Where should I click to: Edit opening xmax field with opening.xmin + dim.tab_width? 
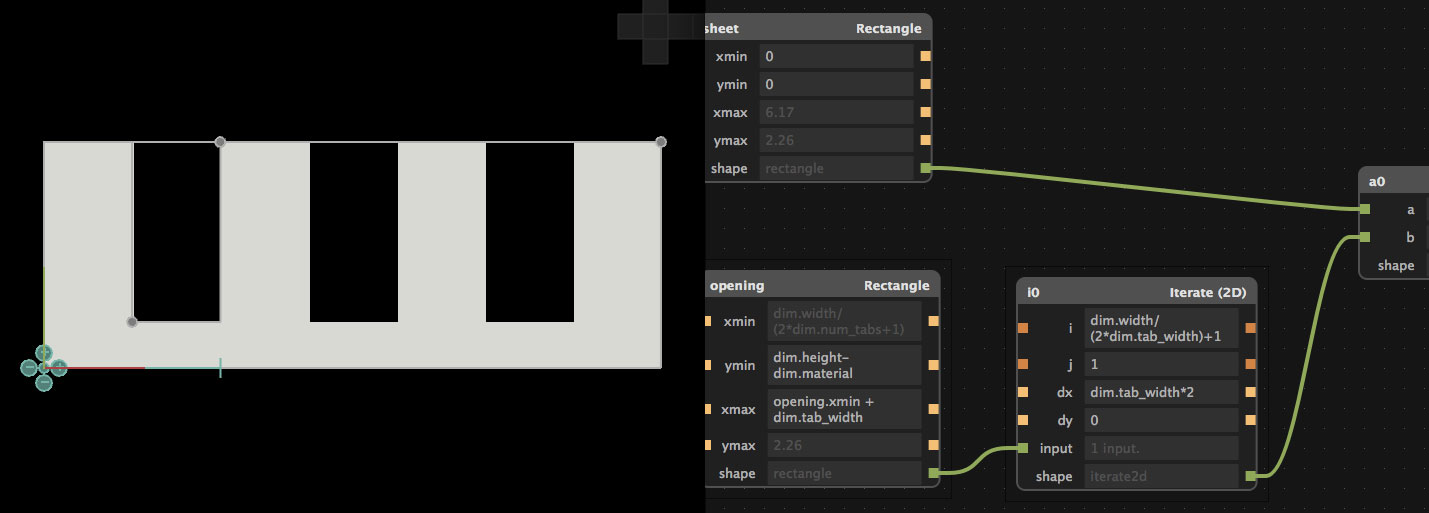[x=844, y=409]
